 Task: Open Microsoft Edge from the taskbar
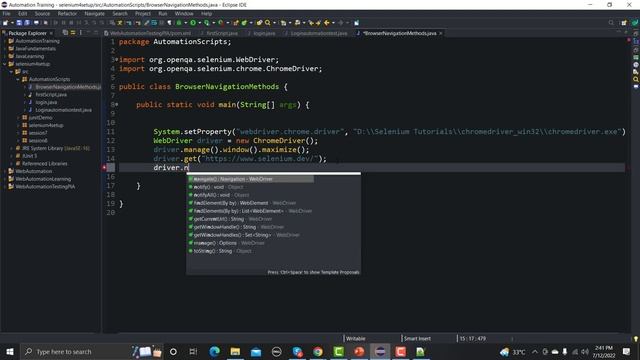[x=215, y=351]
